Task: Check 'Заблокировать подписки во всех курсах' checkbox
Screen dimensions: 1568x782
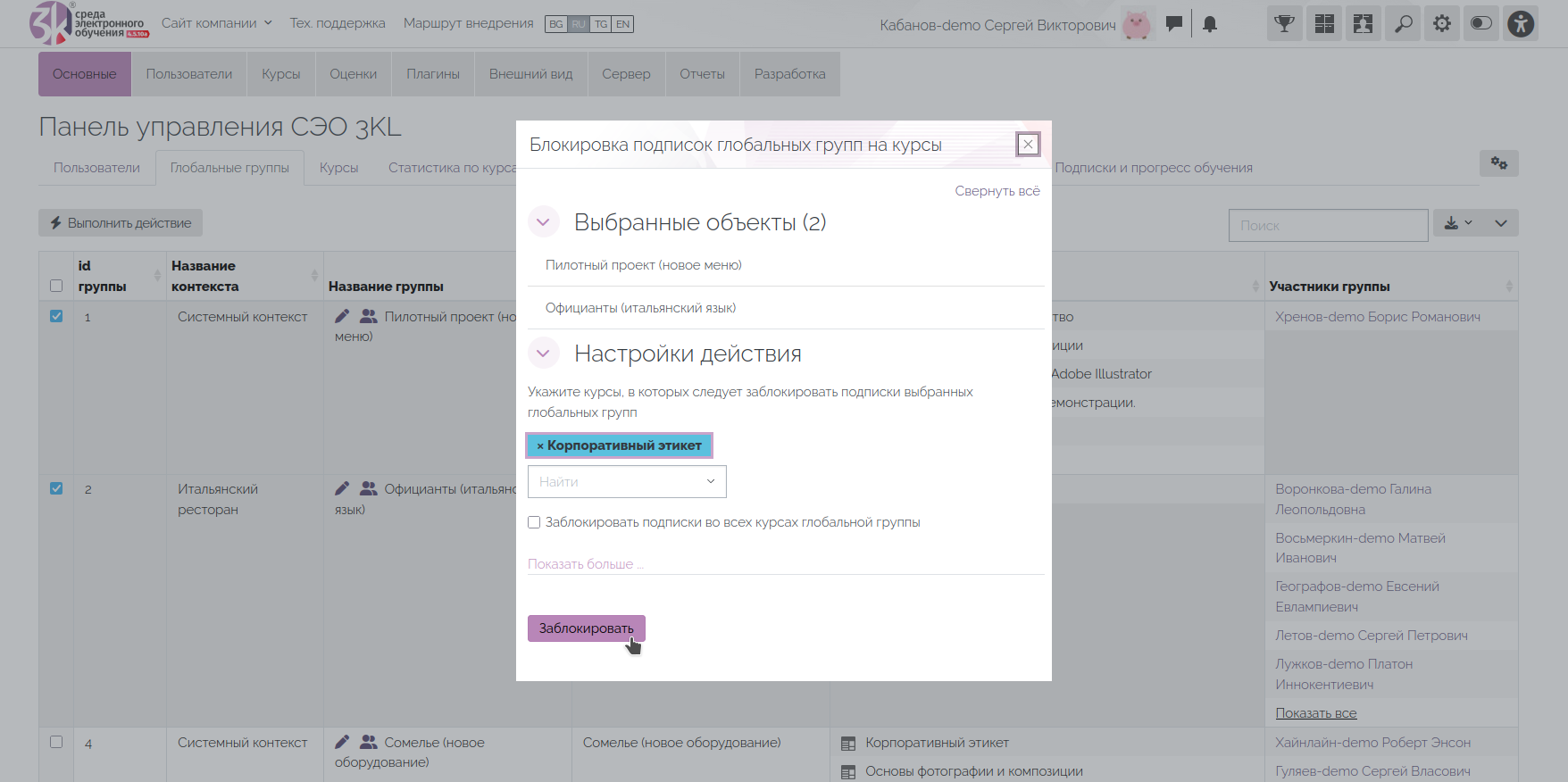Action: click(x=534, y=522)
